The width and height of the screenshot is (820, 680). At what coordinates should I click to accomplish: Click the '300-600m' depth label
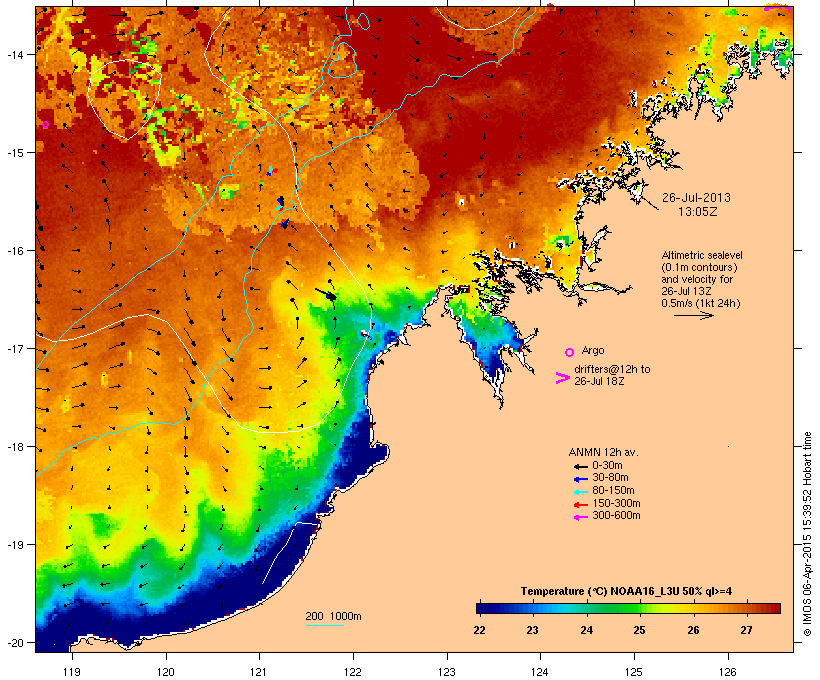616,516
